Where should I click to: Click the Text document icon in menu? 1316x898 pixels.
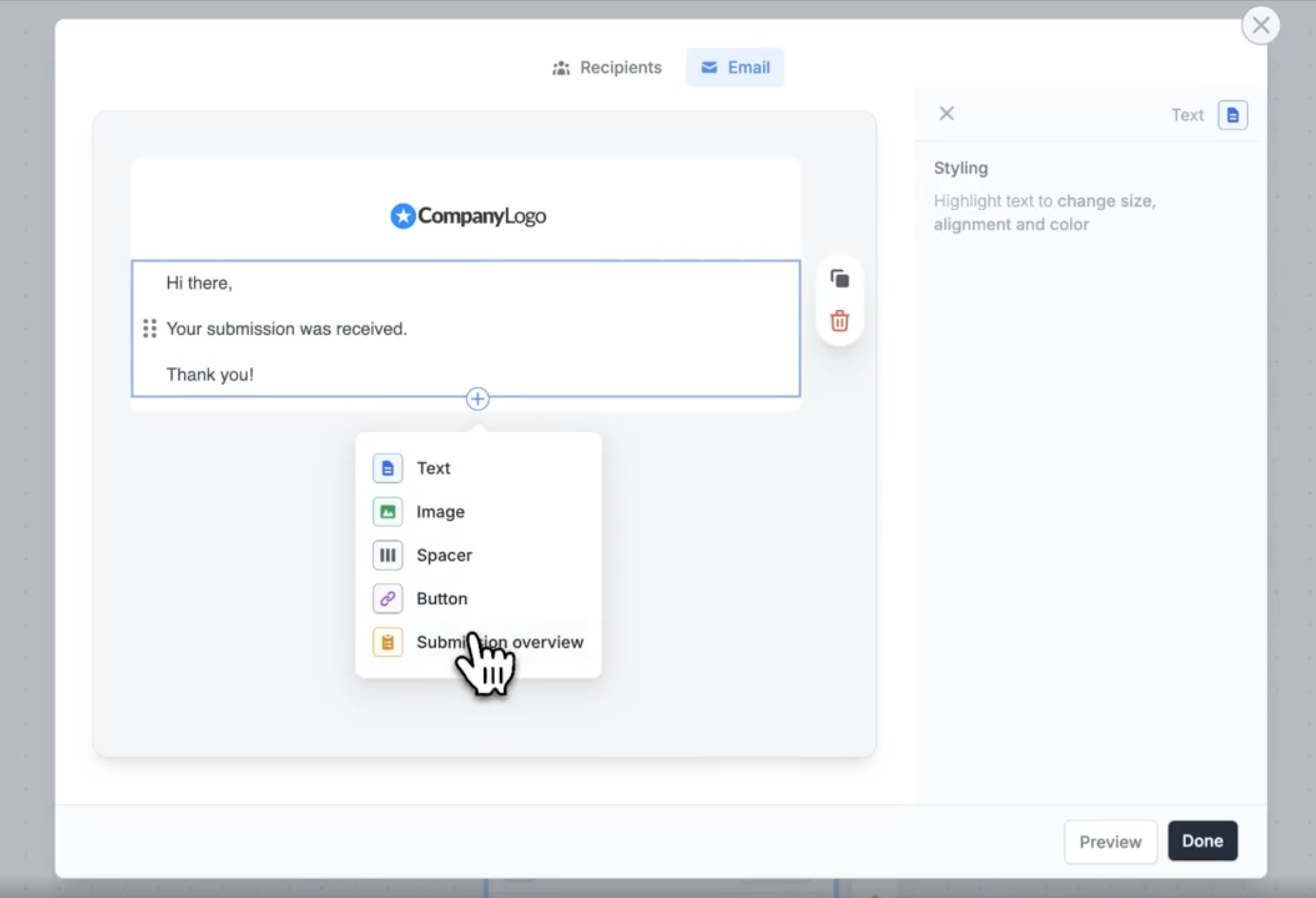pyautogui.click(x=387, y=468)
